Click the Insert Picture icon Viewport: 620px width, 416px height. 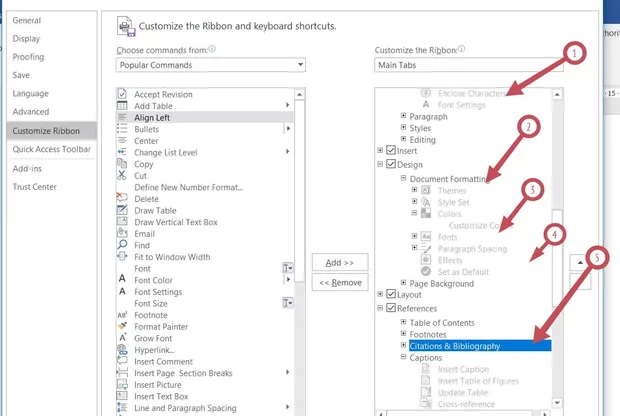pyautogui.click(x=122, y=384)
